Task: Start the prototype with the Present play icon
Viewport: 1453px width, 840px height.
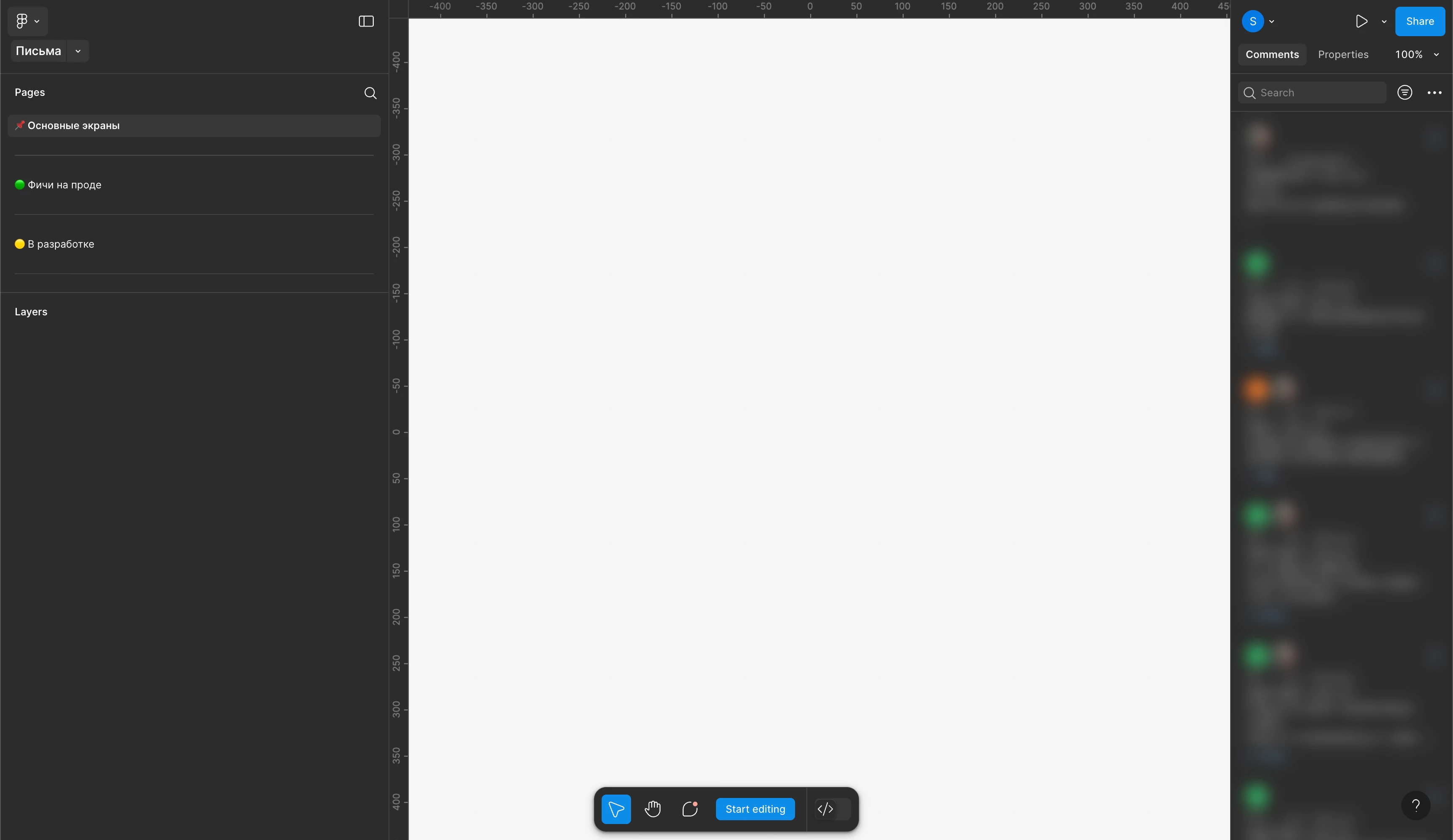Action: tap(1361, 21)
